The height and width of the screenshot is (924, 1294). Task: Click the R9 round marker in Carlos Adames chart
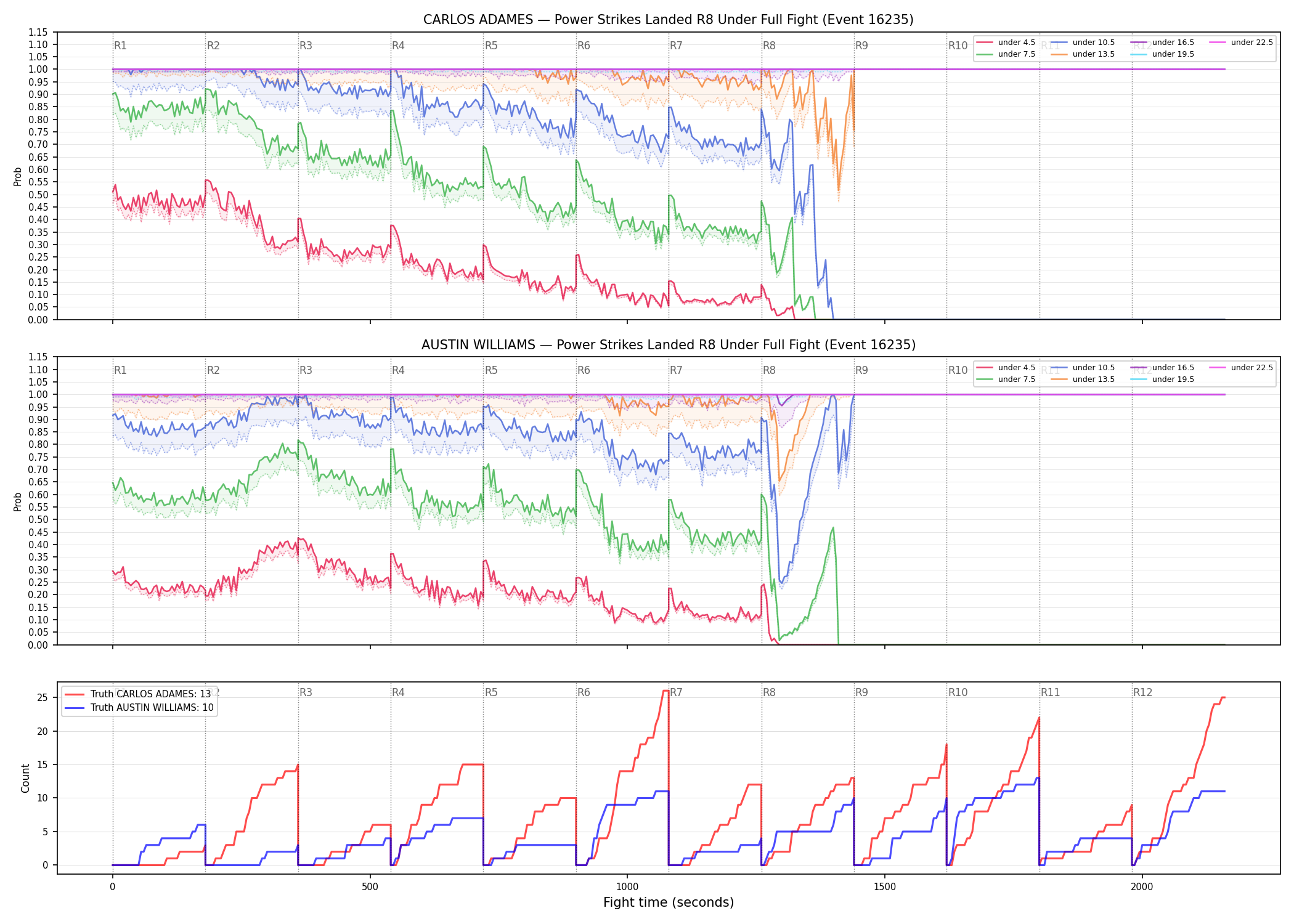tap(861, 46)
